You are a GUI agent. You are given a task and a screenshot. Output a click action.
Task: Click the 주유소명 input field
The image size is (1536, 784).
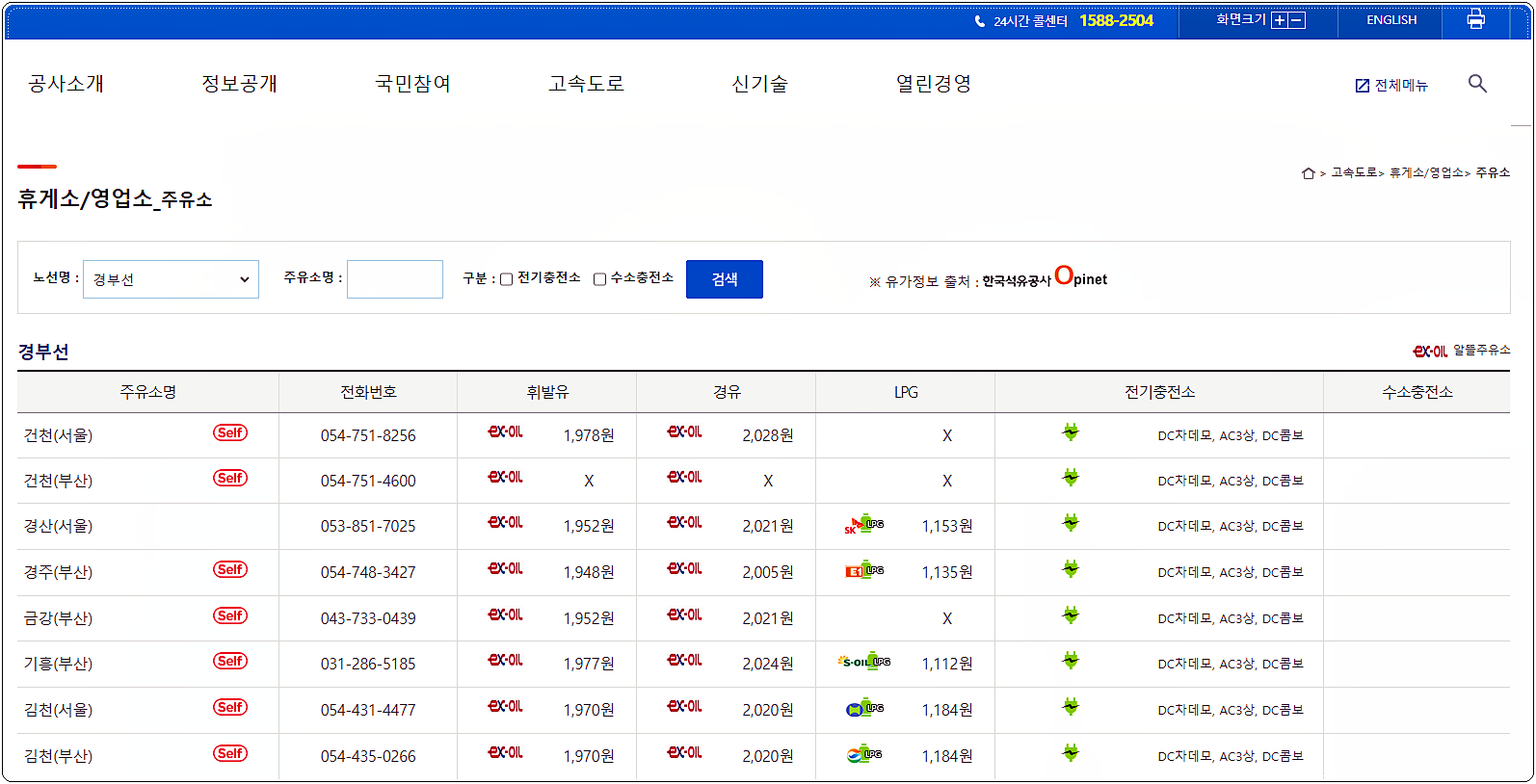click(395, 279)
